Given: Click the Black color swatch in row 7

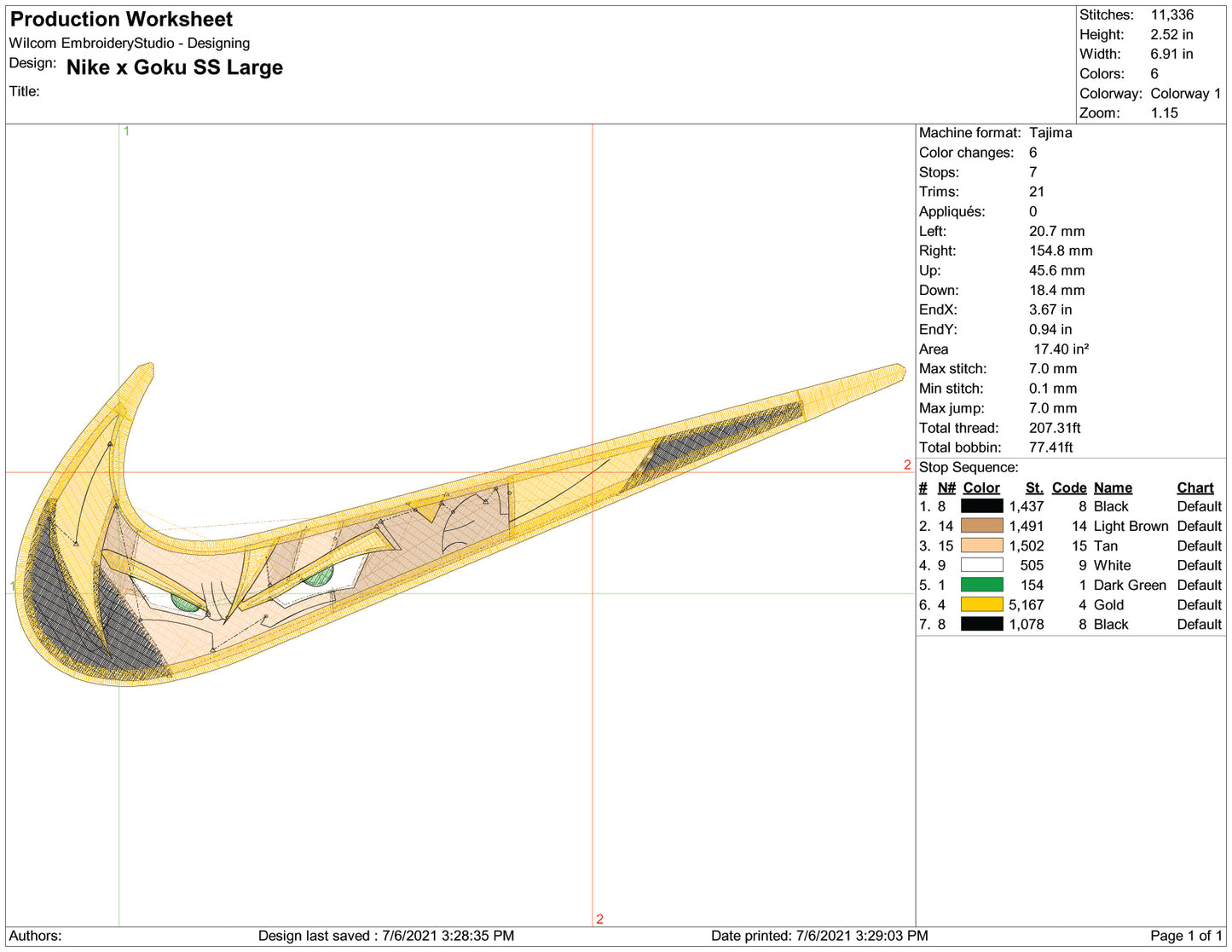Looking at the screenshot, I should [981, 624].
